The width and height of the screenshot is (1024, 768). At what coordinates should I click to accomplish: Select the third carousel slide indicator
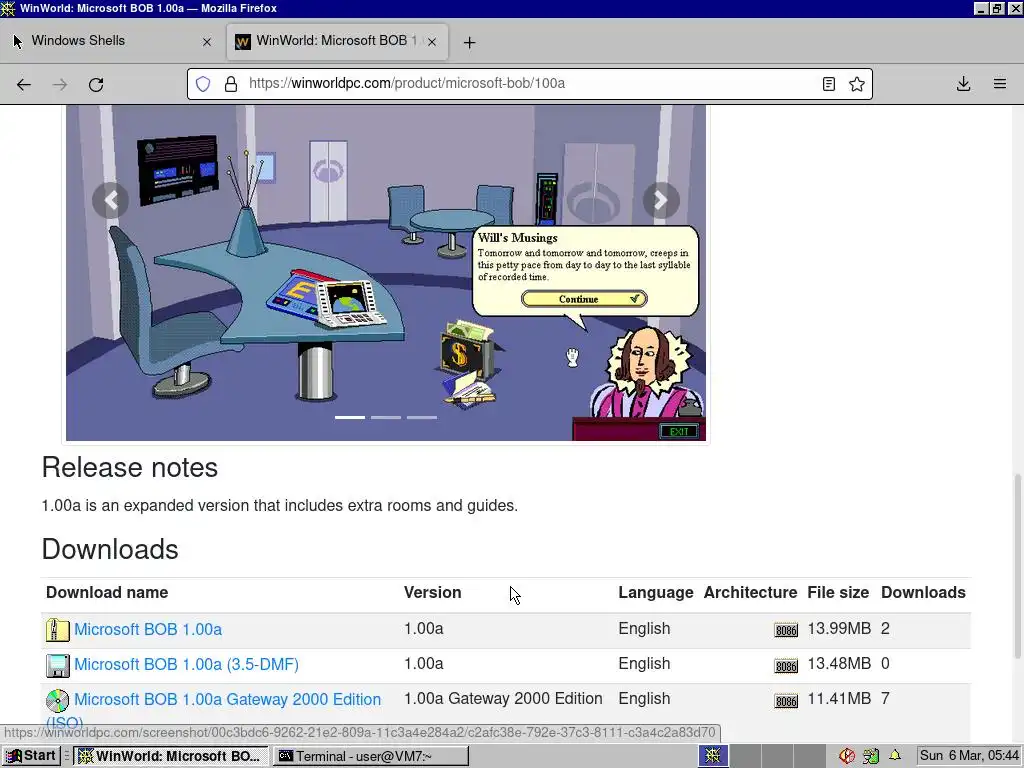tap(422, 417)
